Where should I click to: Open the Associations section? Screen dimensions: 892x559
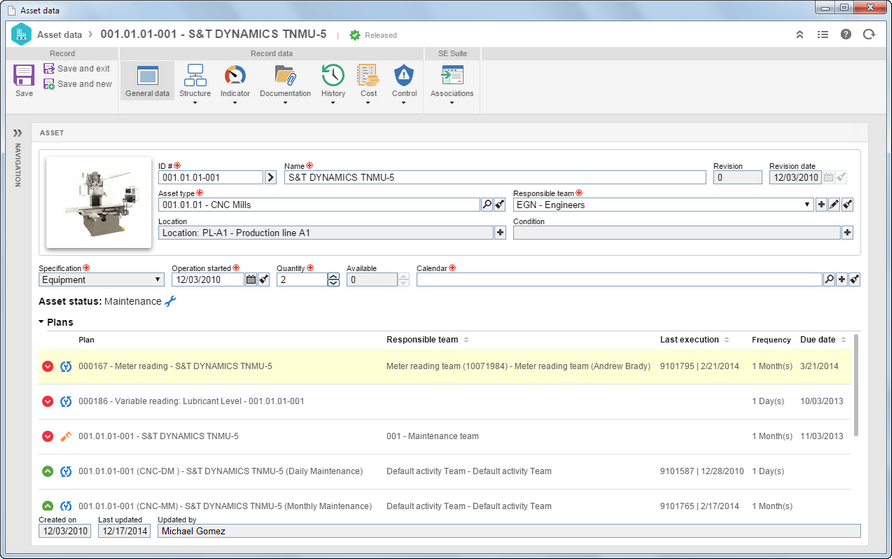pyautogui.click(x=452, y=80)
